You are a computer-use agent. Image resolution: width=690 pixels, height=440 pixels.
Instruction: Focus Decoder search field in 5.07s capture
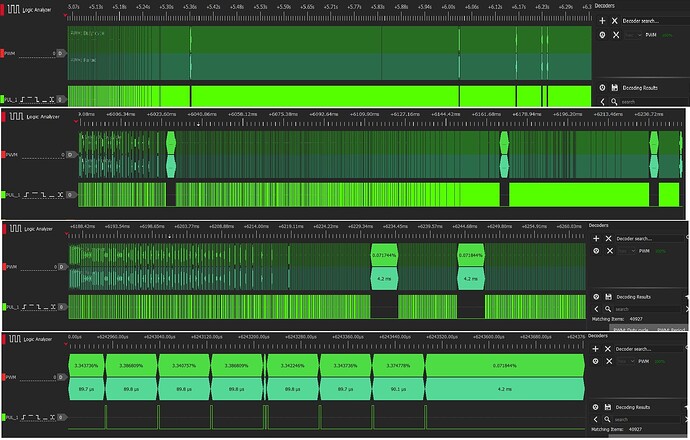[x=655, y=21]
